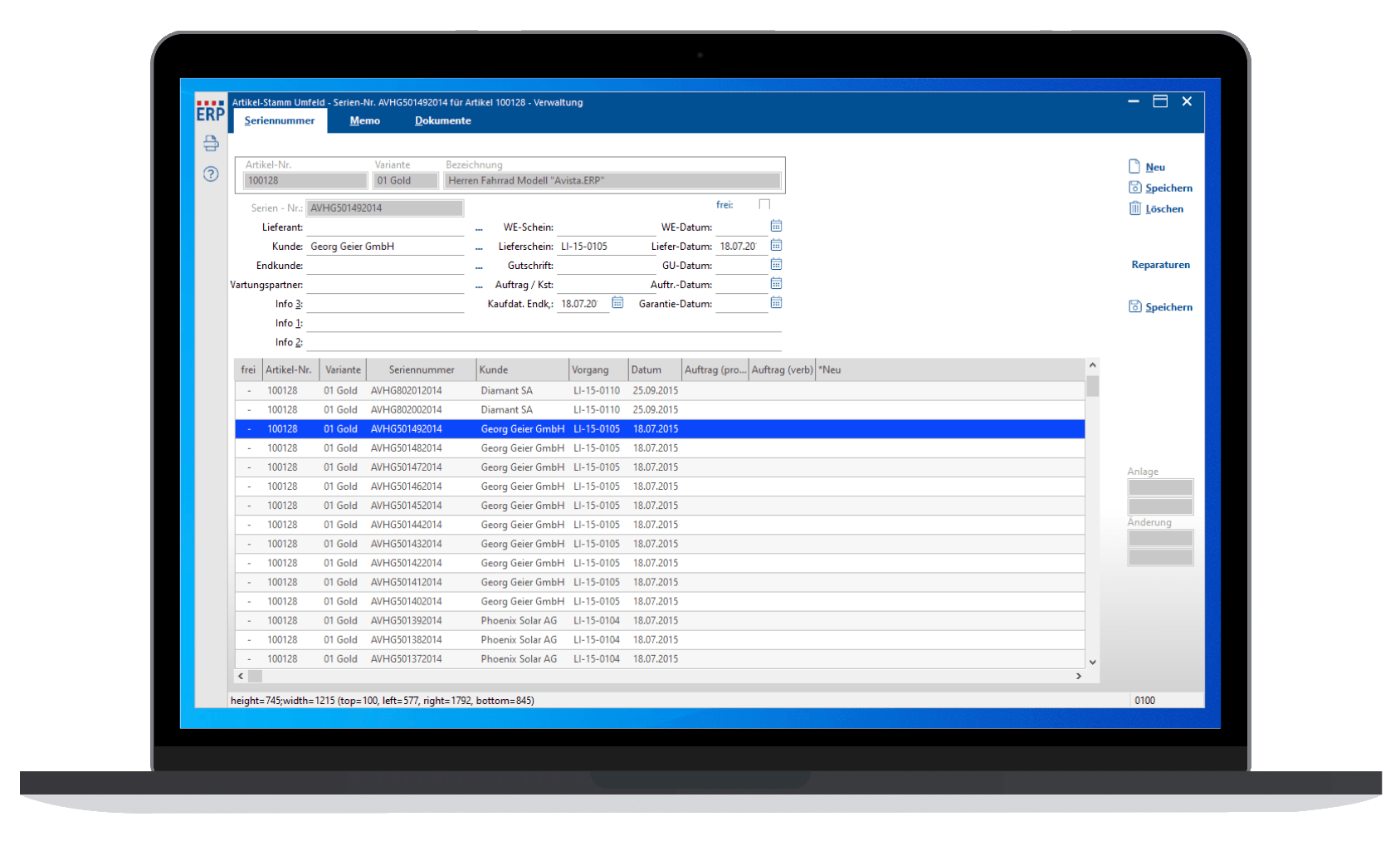Click the ERP logo icon
The image size is (1400, 841).
click(x=210, y=110)
